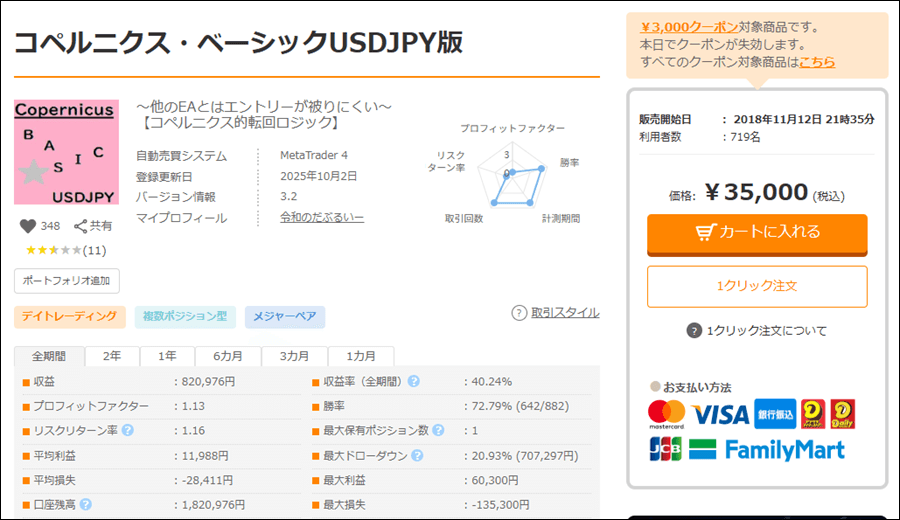The width and height of the screenshot is (900, 520).
Task: Click the share icon
Action: pyautogui.click(x=81, y=226)
